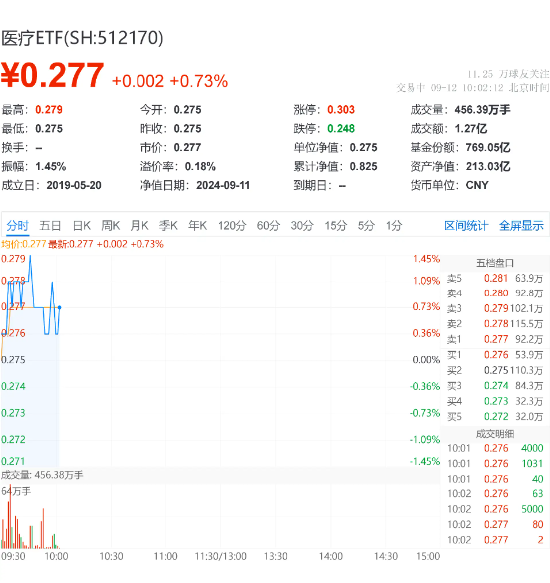The height and width of the screenshot is (583, 550).
Task: Click the 净值日期 2024-09-11
Action: 223,185
